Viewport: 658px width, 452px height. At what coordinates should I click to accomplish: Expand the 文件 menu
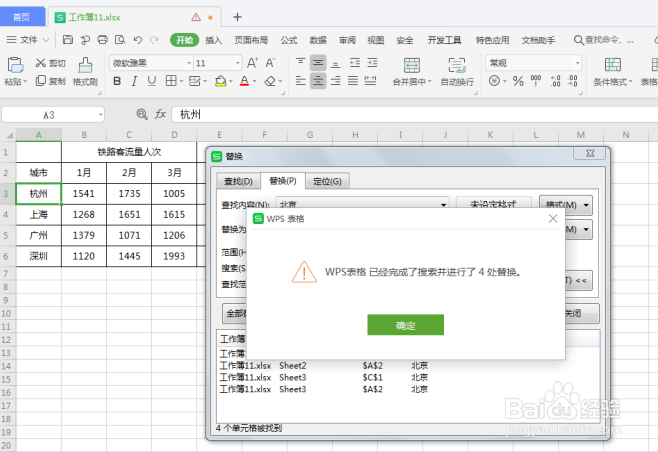point(29,40)
